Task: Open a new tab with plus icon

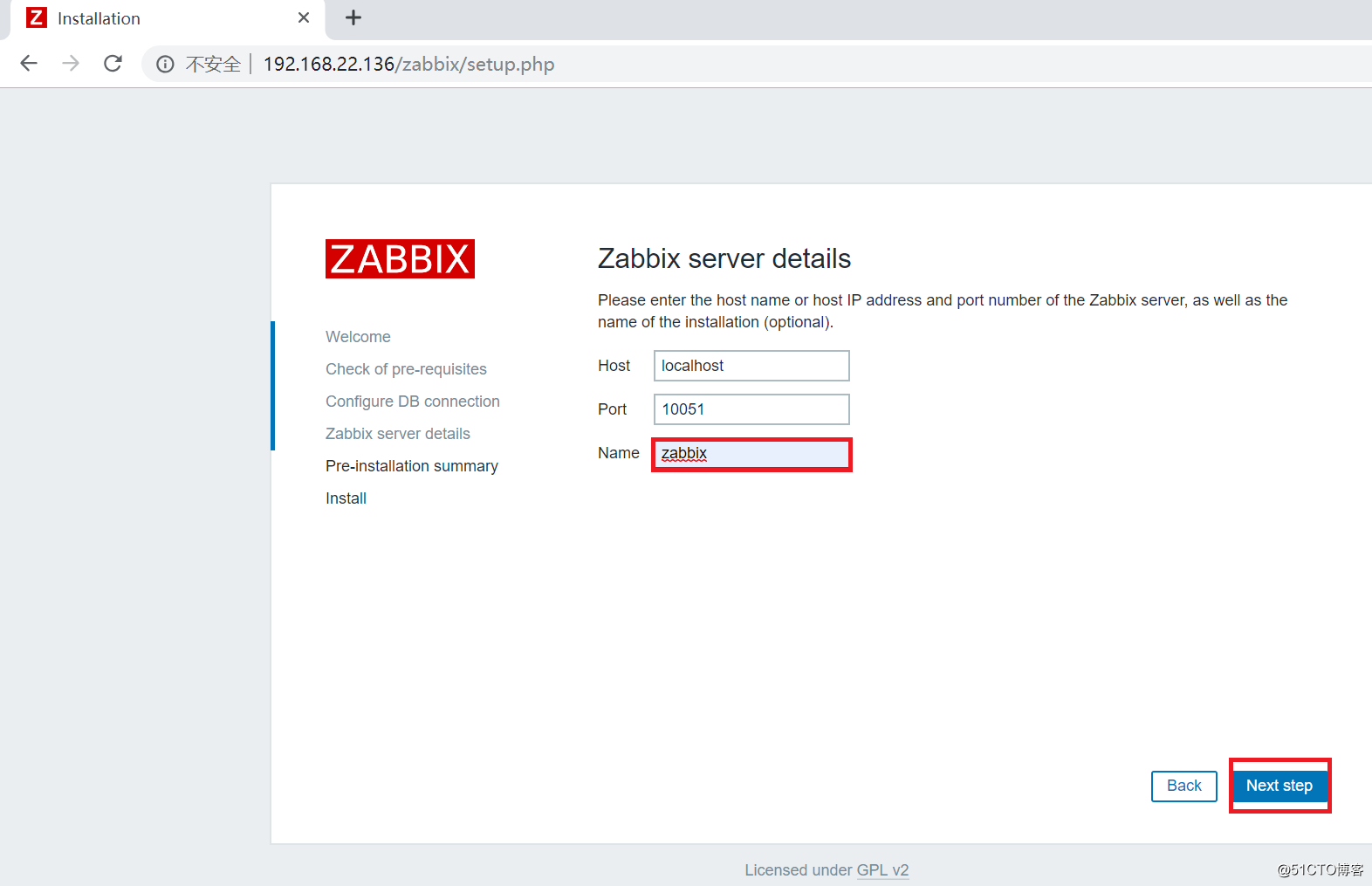Action: (x=353, y=17)
